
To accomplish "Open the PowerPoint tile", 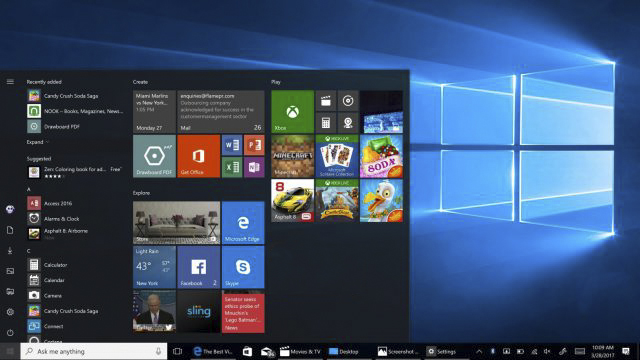I will point(254,145).
